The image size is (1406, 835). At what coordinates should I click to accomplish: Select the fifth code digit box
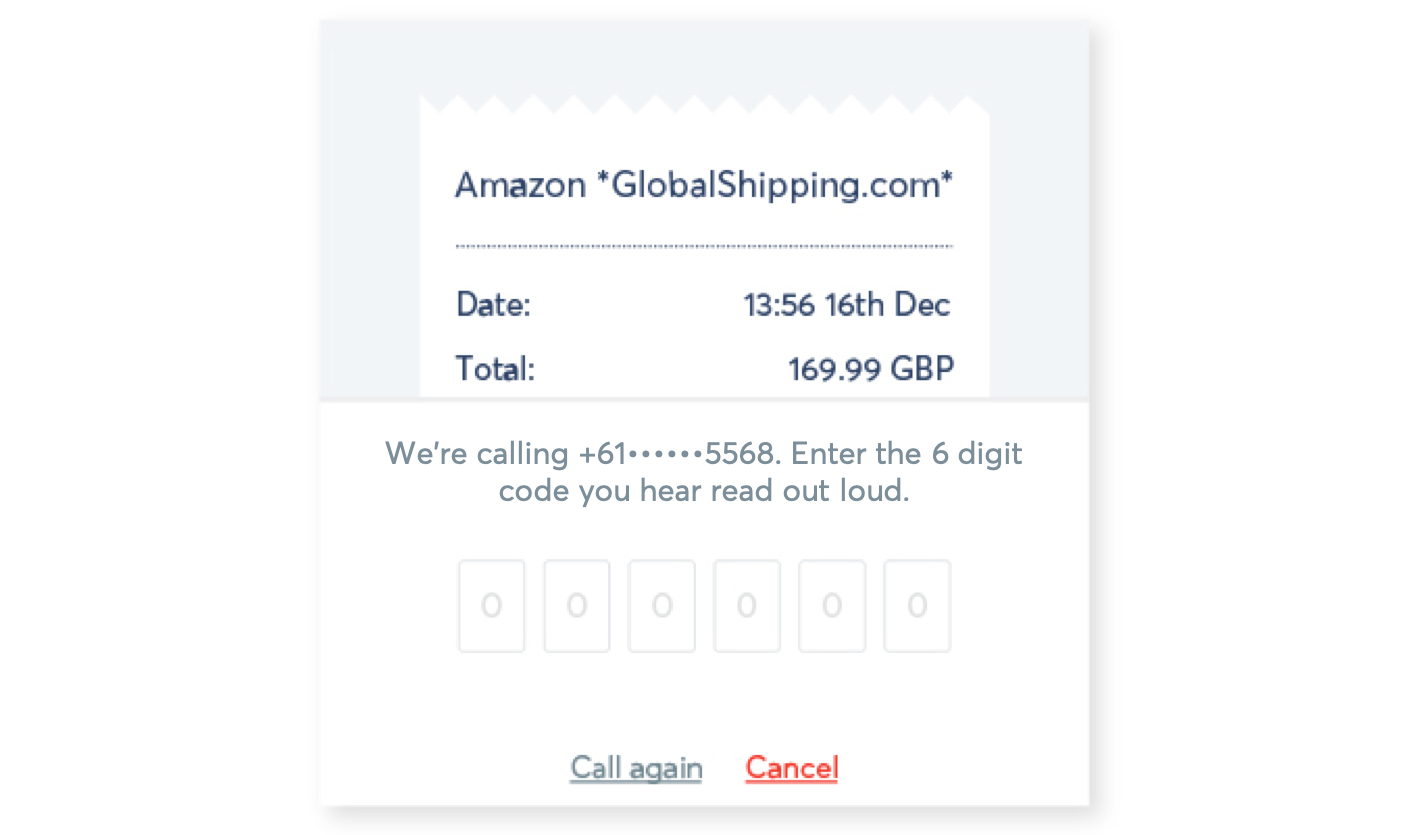pyautogui.click(x=831, y=606)
